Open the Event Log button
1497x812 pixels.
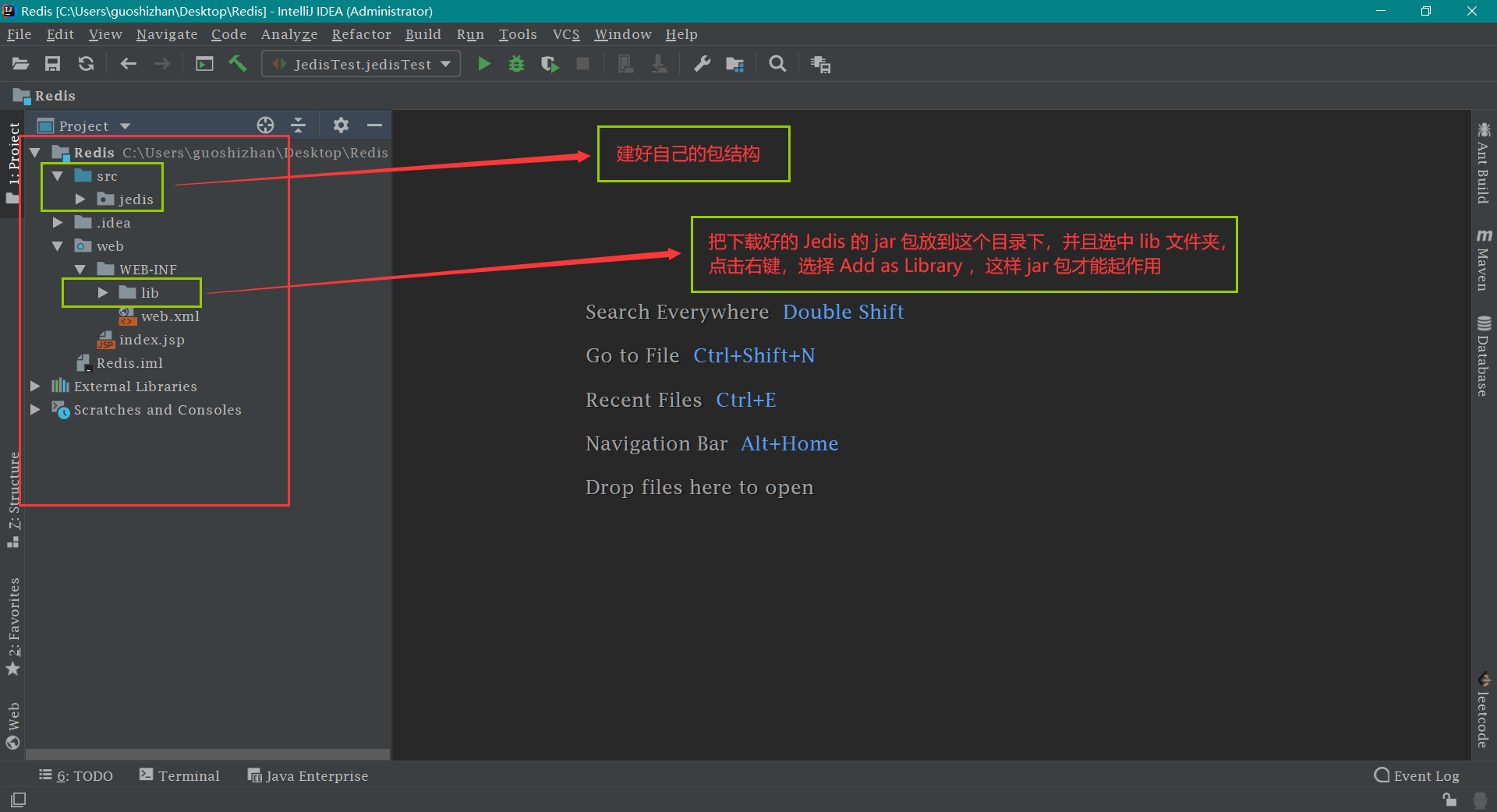coord(1417,775)
